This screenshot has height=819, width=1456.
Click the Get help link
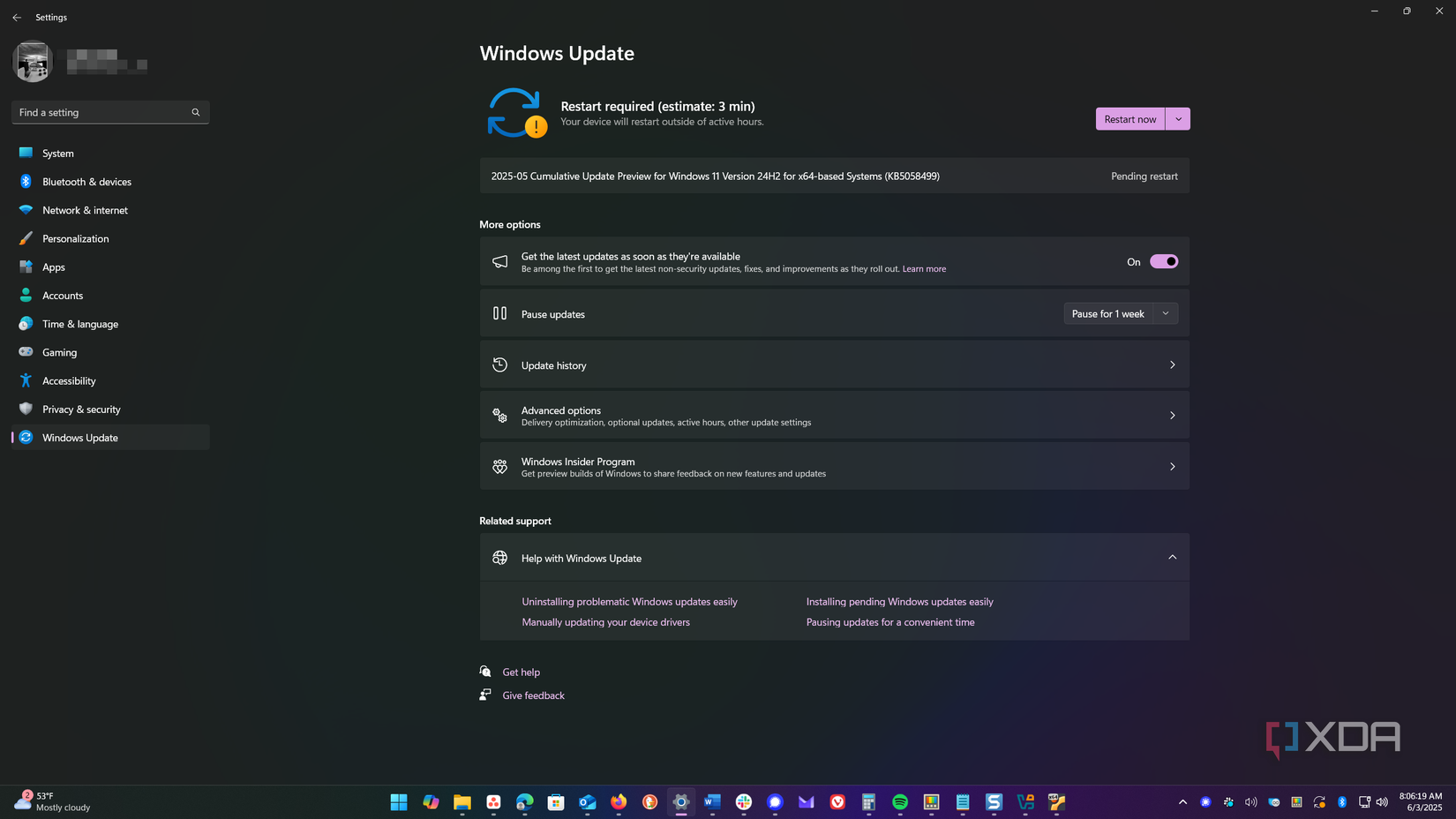[521, 672]
